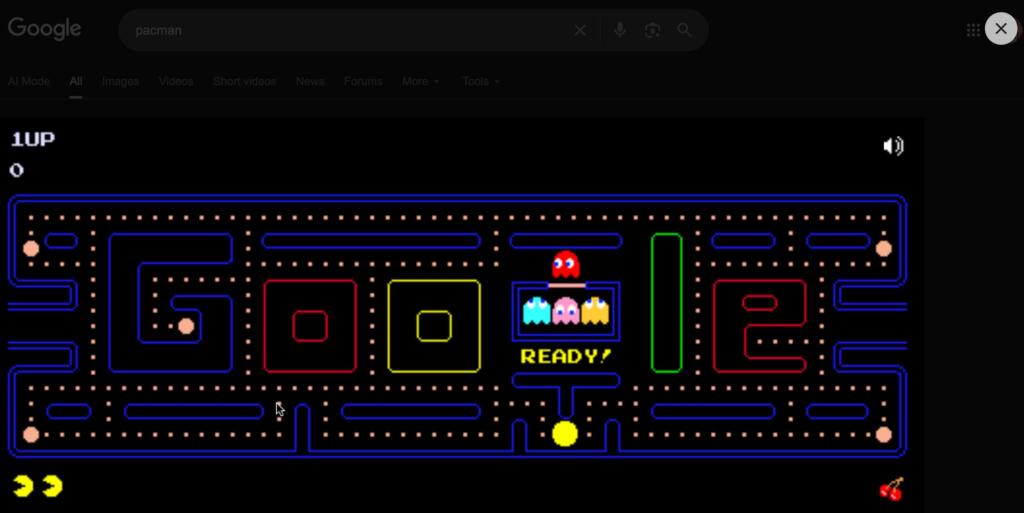Click the cherry fruit icon
1024x513 pixels.
[x=891, y=488]
